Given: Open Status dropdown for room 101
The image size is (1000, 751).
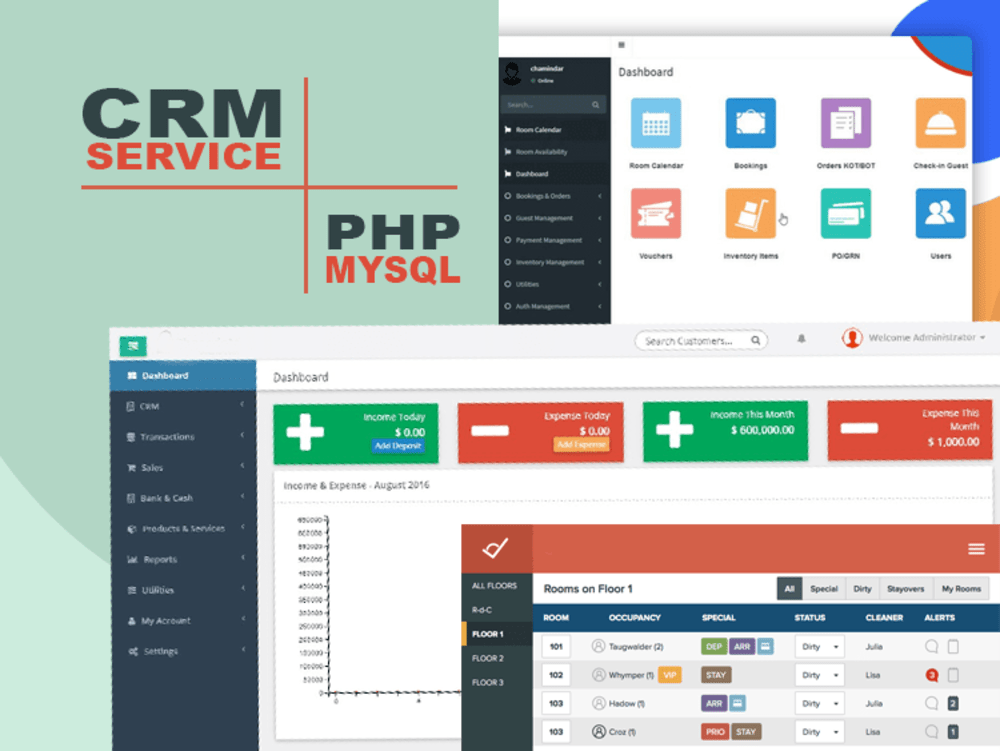Looking at the screenshot, I should tap(819, 646).
